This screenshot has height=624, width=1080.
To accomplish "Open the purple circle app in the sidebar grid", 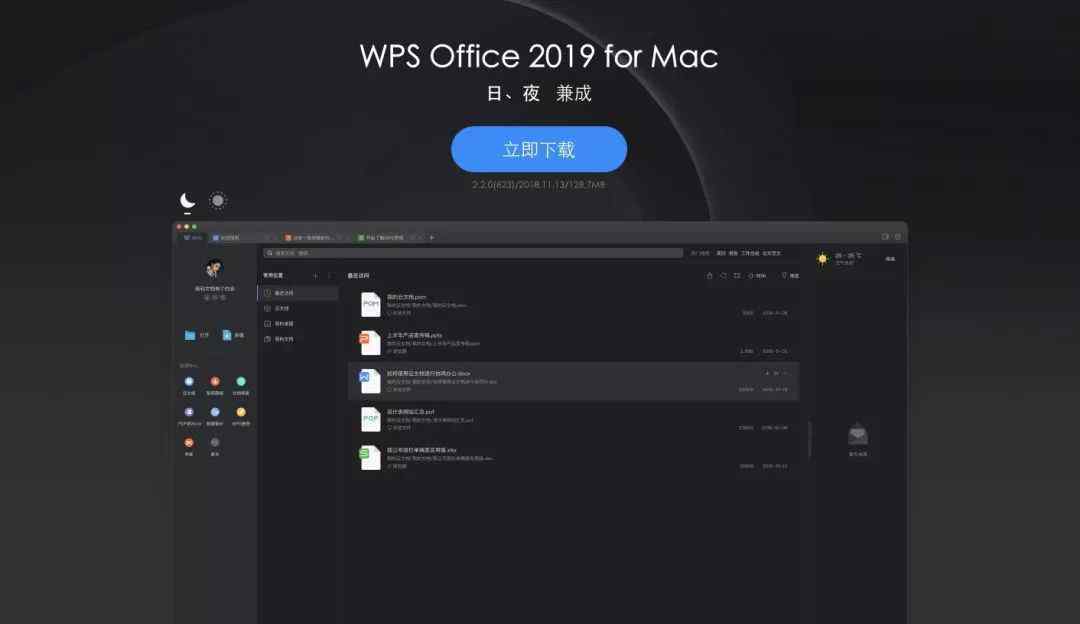I will [189, 412].
